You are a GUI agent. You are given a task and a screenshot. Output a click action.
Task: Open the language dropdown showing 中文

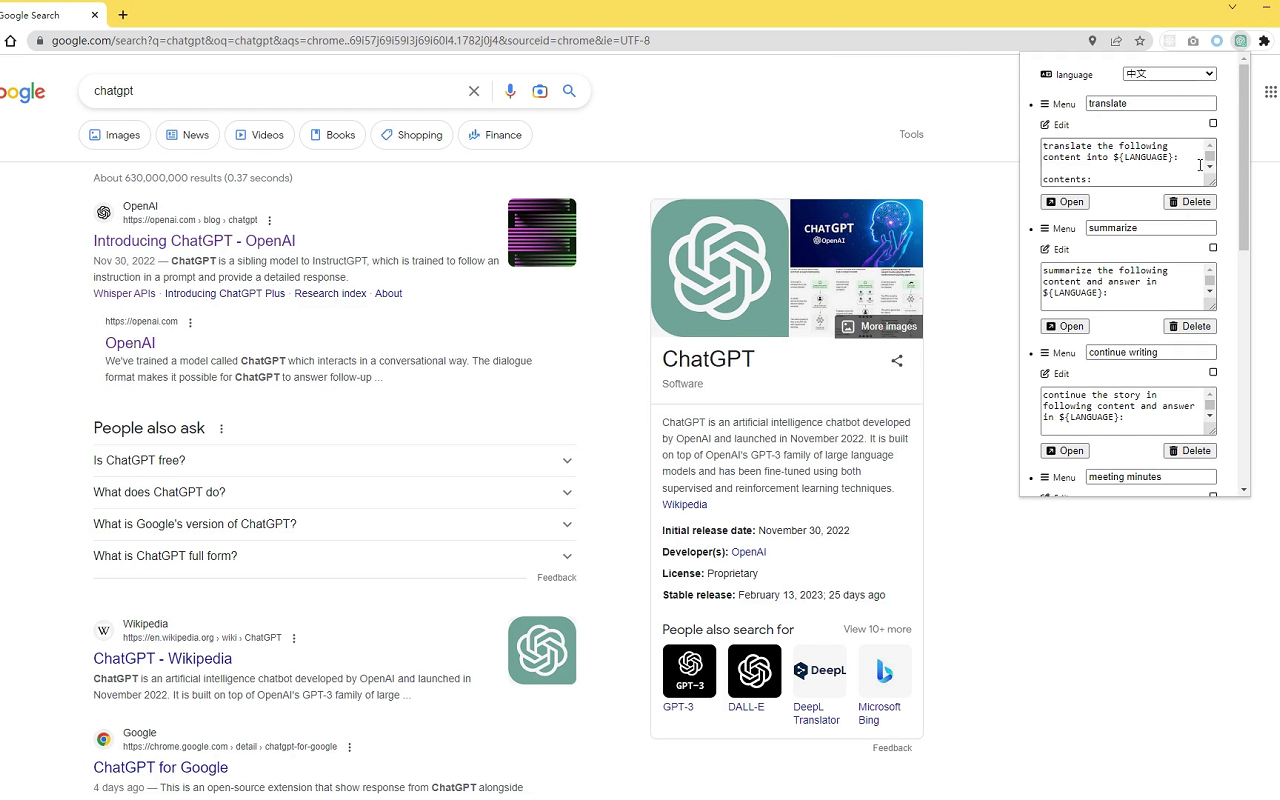point(1169,74)
